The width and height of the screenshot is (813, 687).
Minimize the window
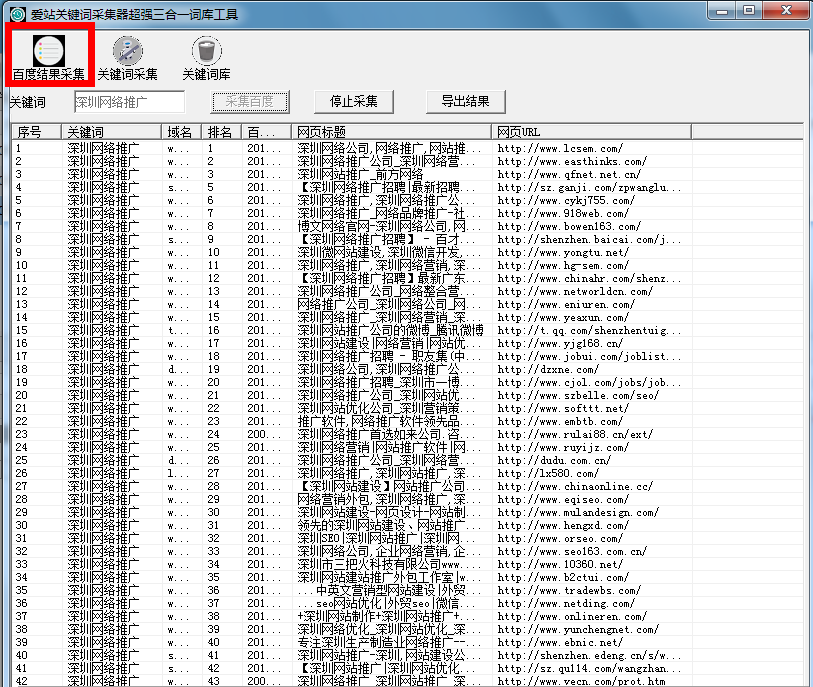coord(722,10)
